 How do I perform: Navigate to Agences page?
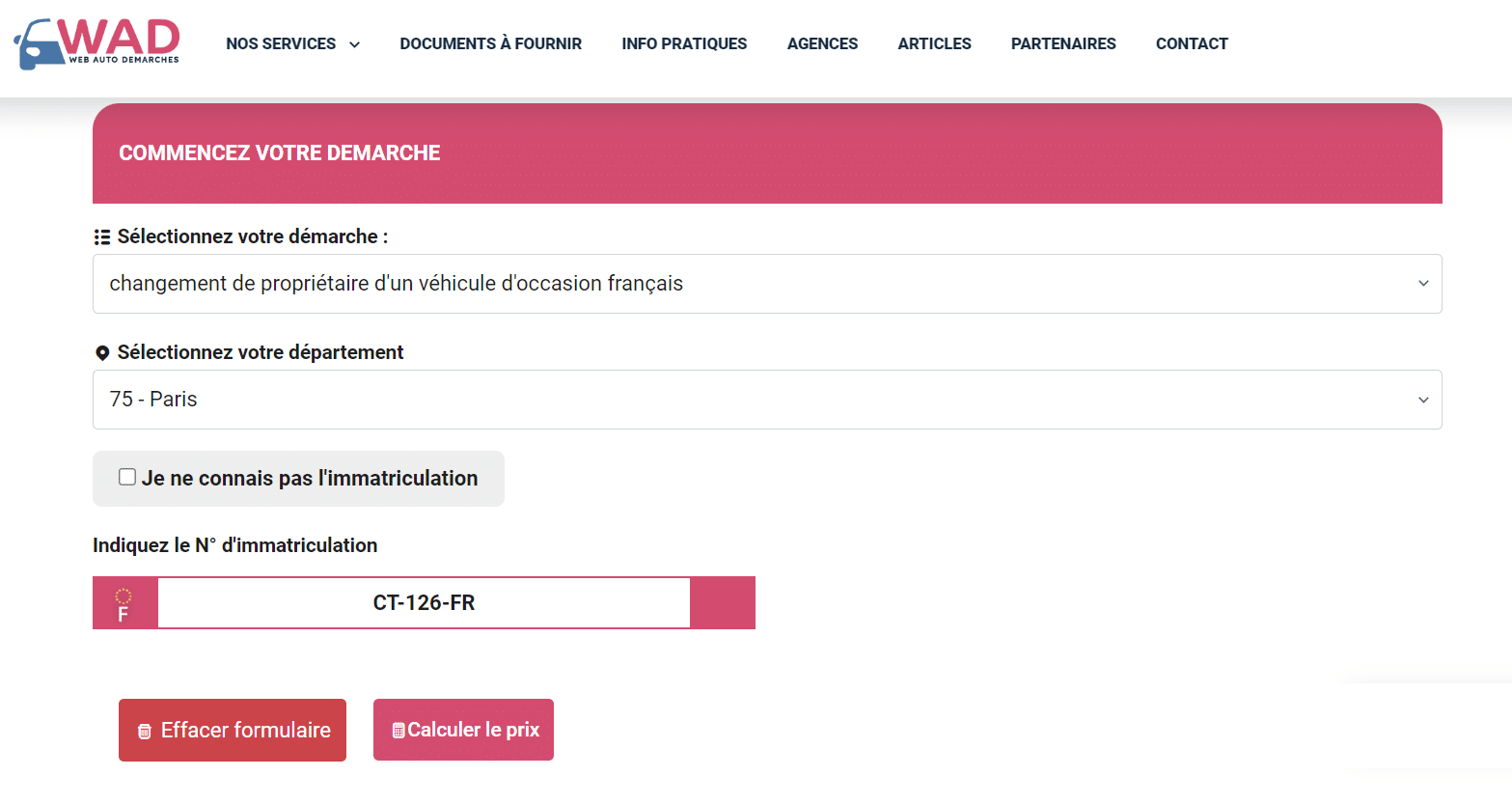coord(822,43)
